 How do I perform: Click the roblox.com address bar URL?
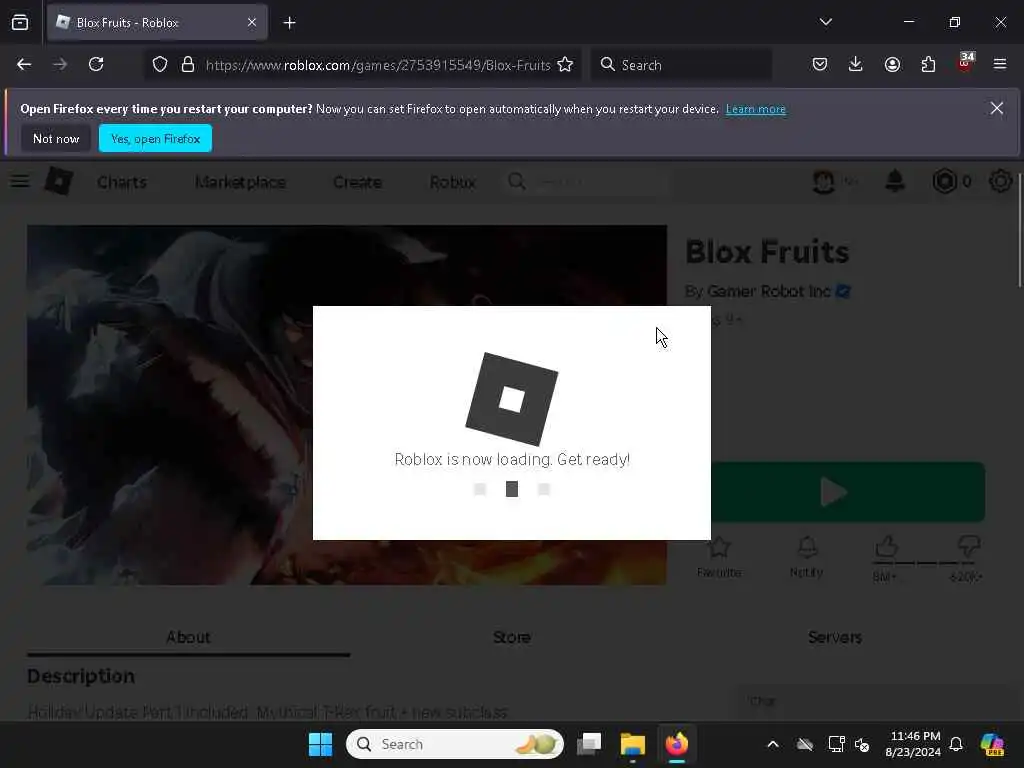pyautogui.click(x=377, y=65)
